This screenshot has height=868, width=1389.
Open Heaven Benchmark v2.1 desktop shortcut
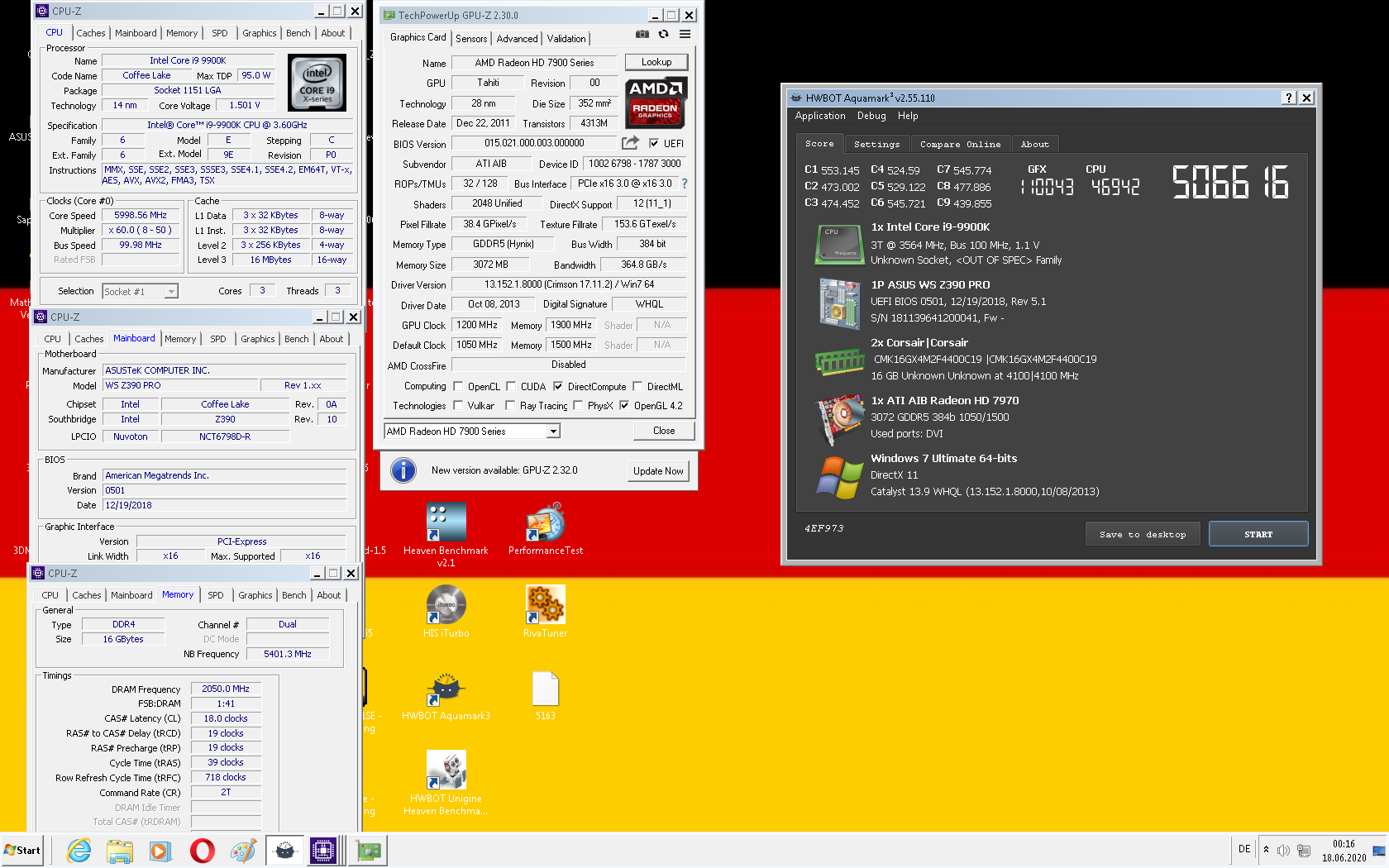446,534
